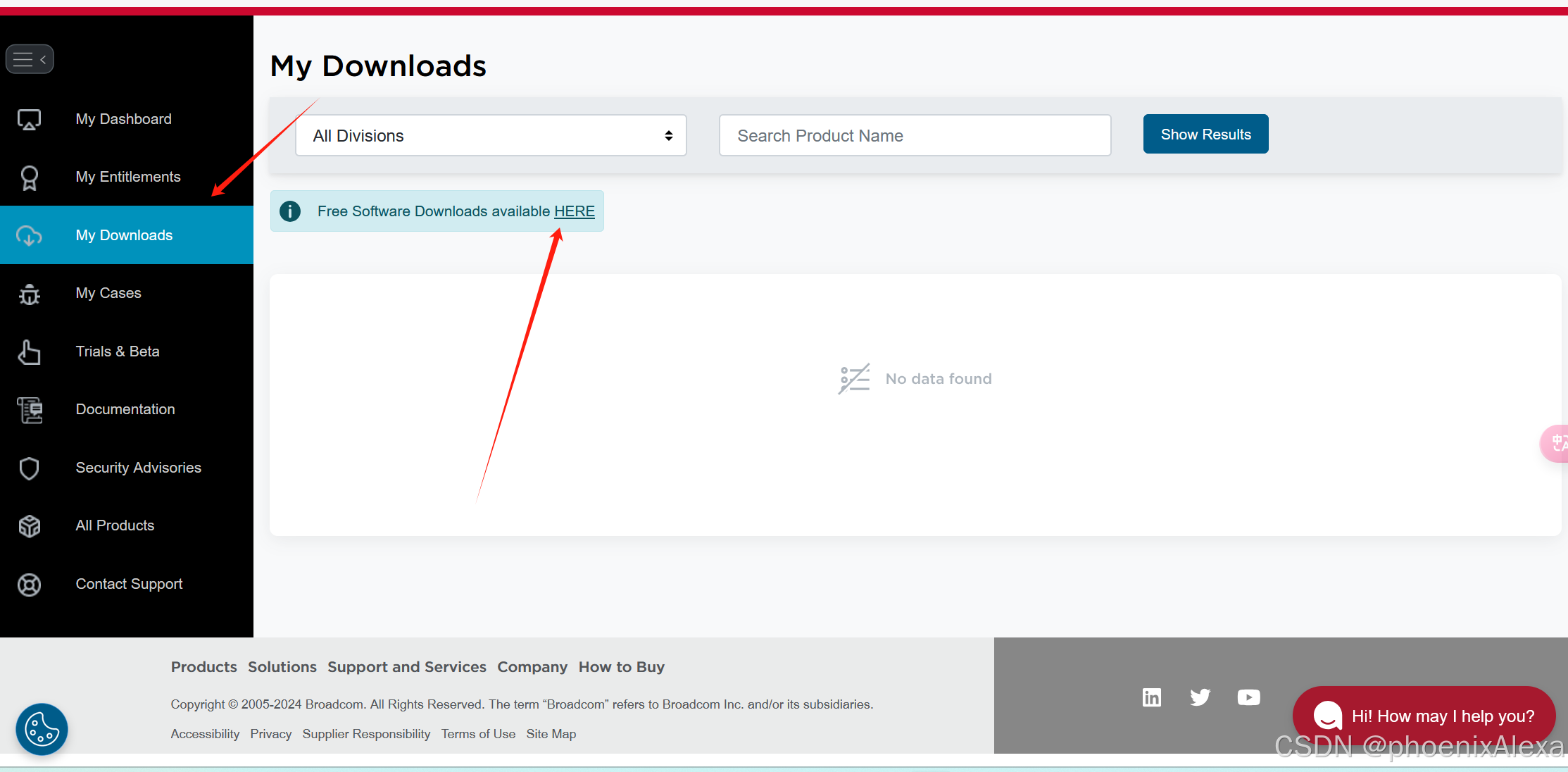Open Contact Support page
This screenshot has height=772, width=1568.
(x=127, y=584)
